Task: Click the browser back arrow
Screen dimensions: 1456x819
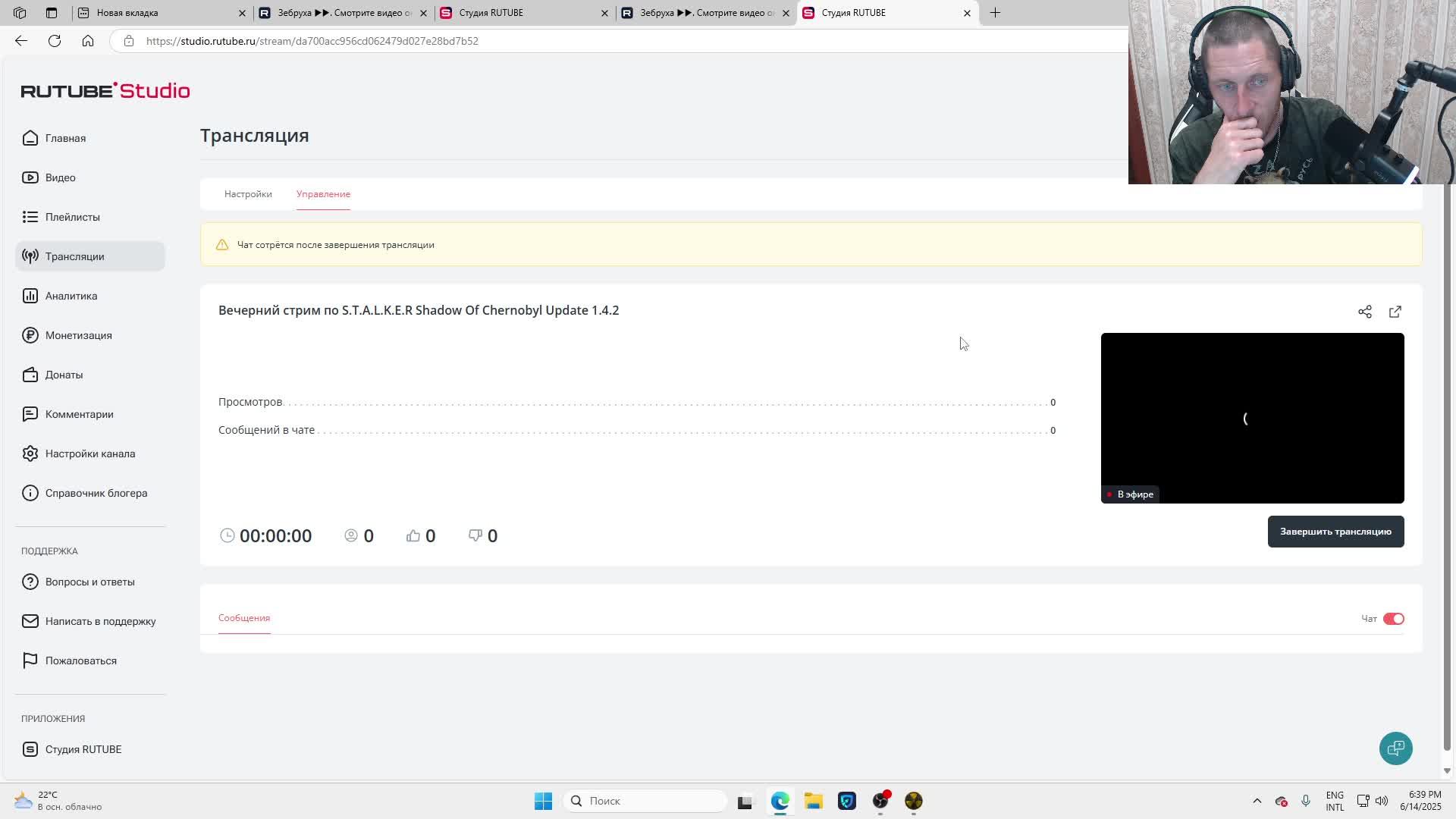Action: (x=21, y=41)
